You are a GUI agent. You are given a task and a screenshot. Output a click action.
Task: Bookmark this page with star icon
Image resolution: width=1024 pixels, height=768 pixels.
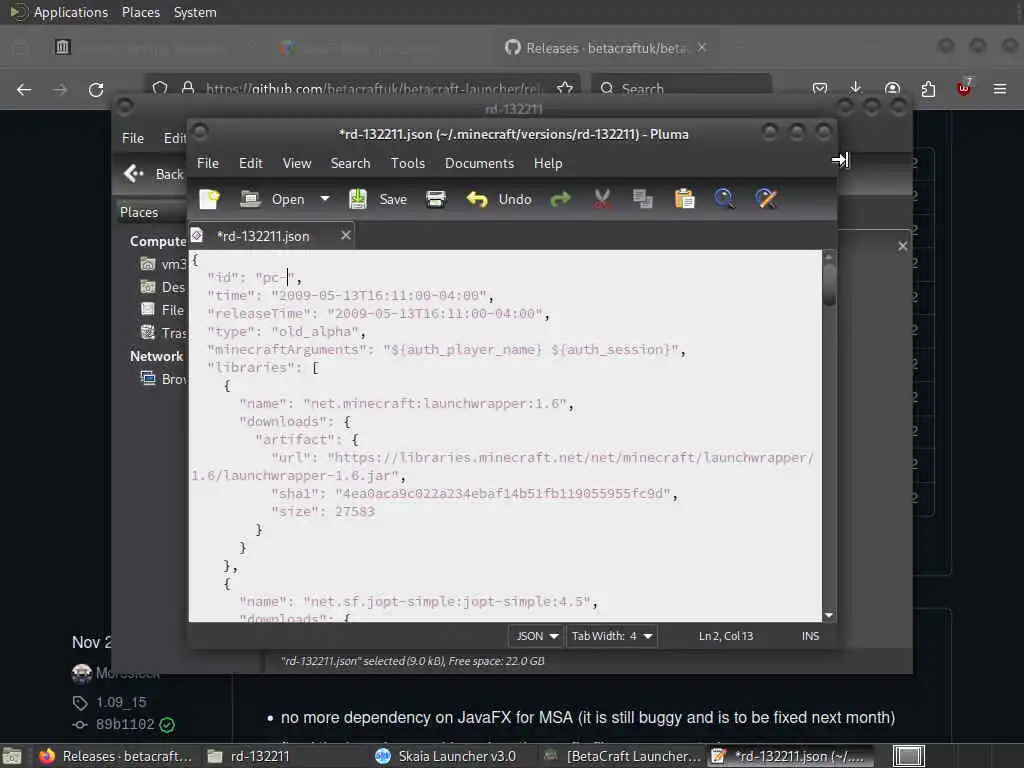point(565,88)
